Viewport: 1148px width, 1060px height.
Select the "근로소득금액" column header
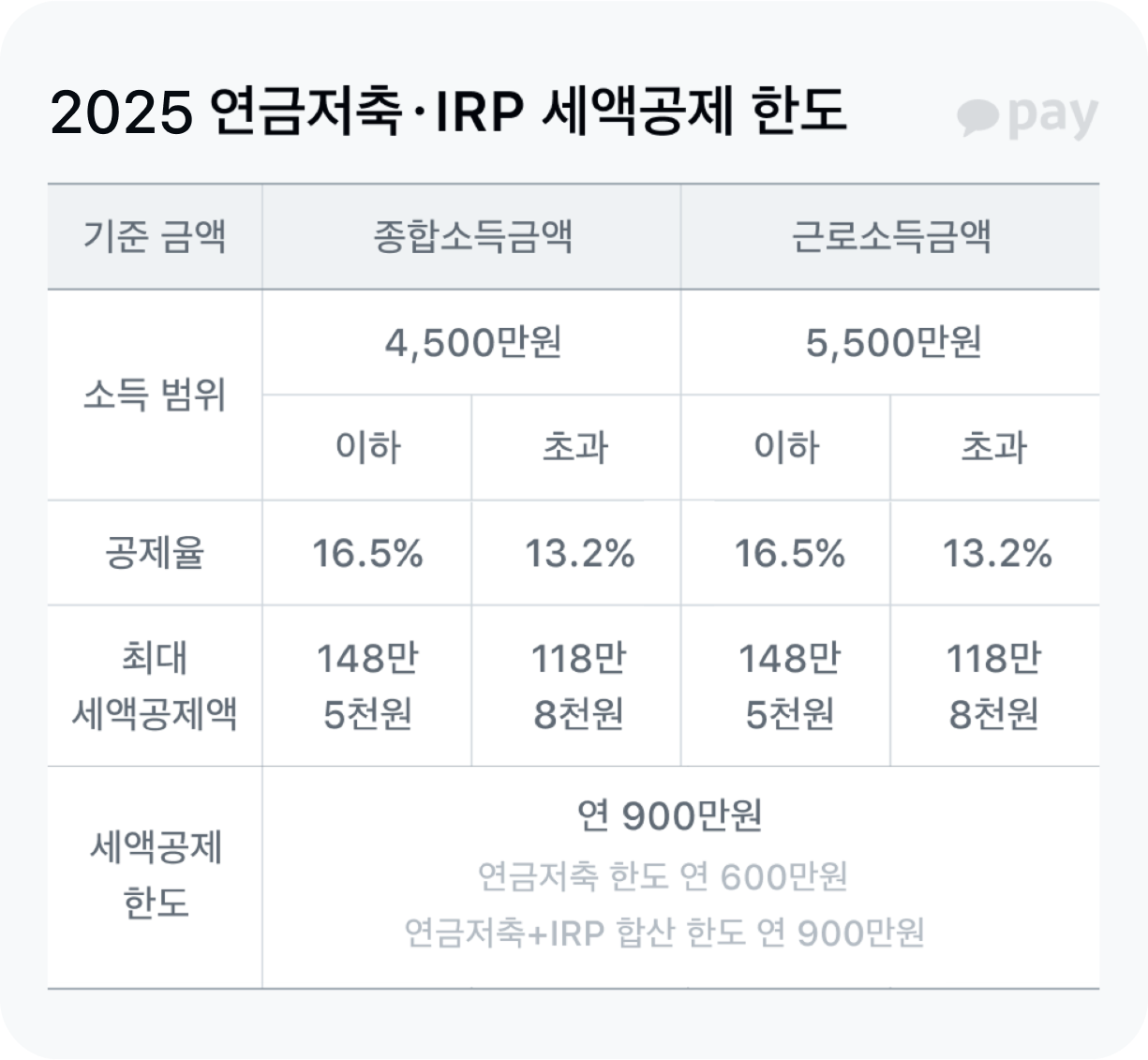[890, 236]
